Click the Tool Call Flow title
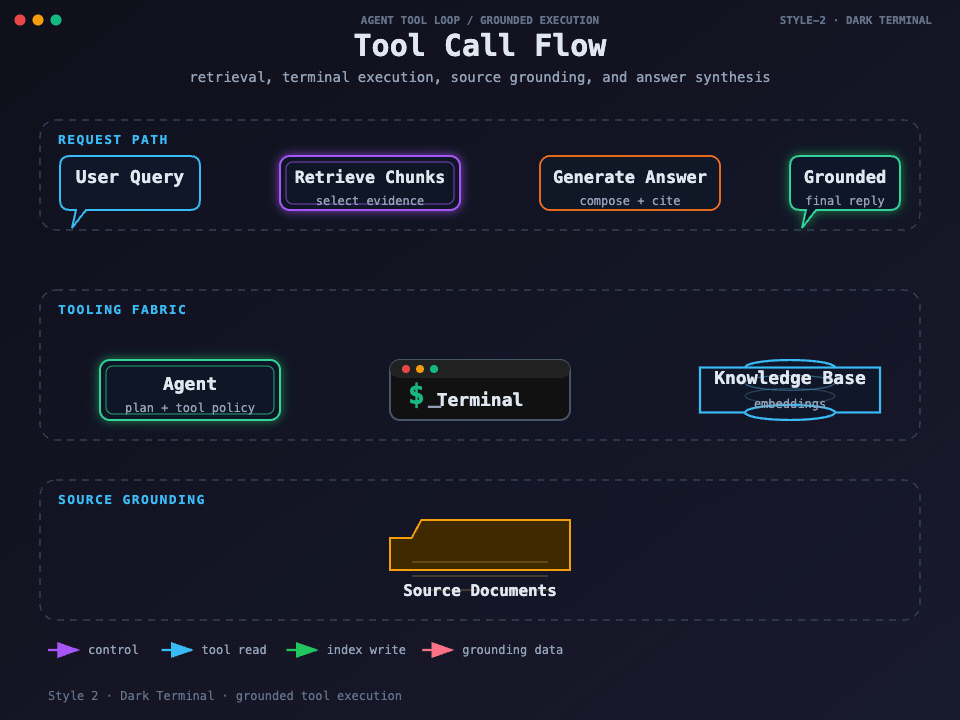This screenshot has height=720, width=960. (480, 46)
